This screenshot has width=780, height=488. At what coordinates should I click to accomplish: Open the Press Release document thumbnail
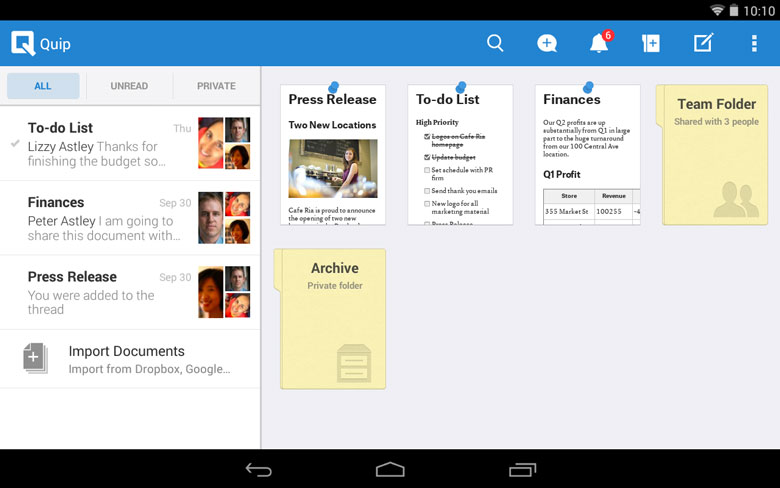(332, 155)
